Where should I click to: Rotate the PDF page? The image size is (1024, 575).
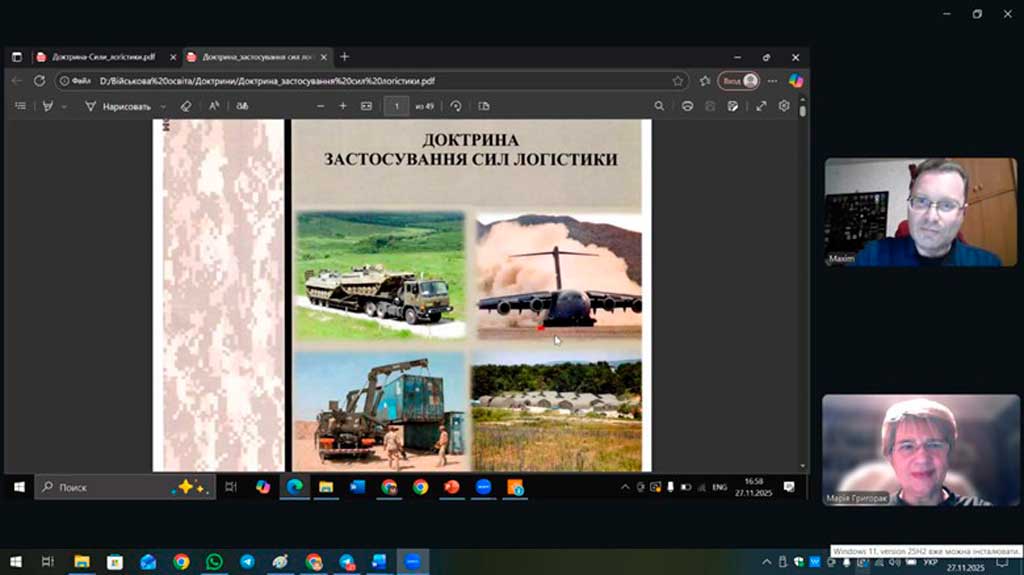(456, 106)
